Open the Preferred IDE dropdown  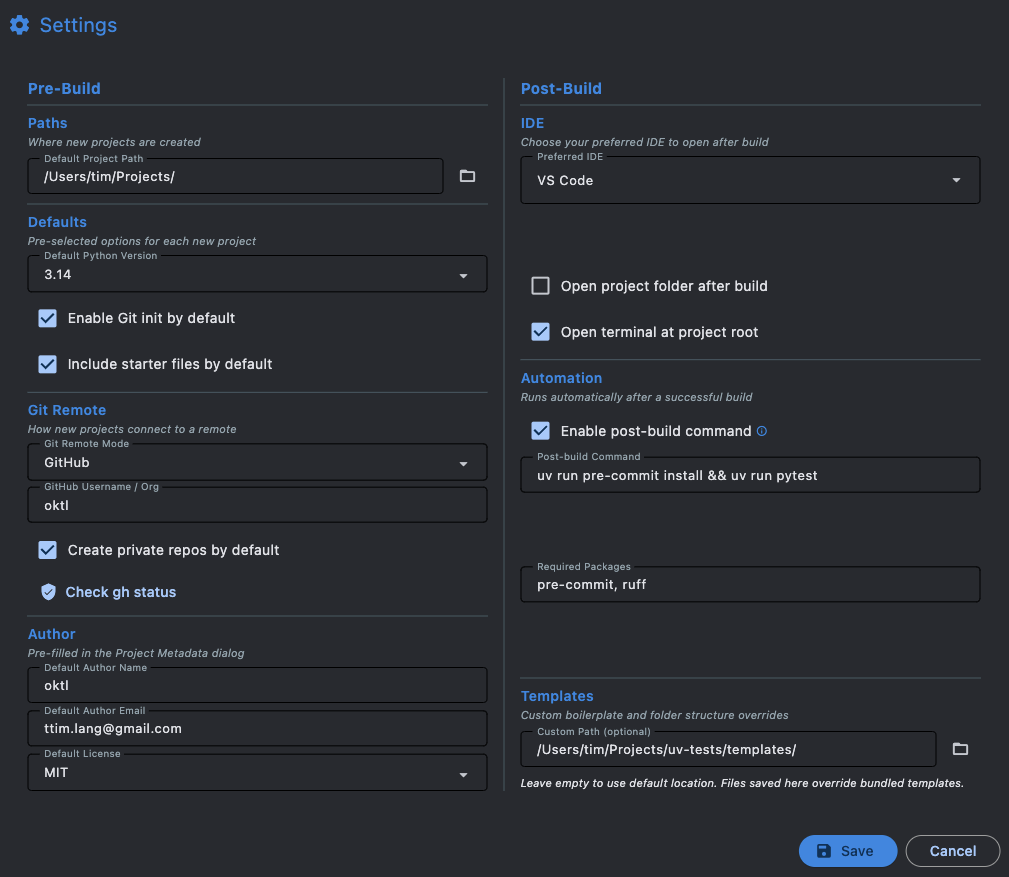pos(750,181)
